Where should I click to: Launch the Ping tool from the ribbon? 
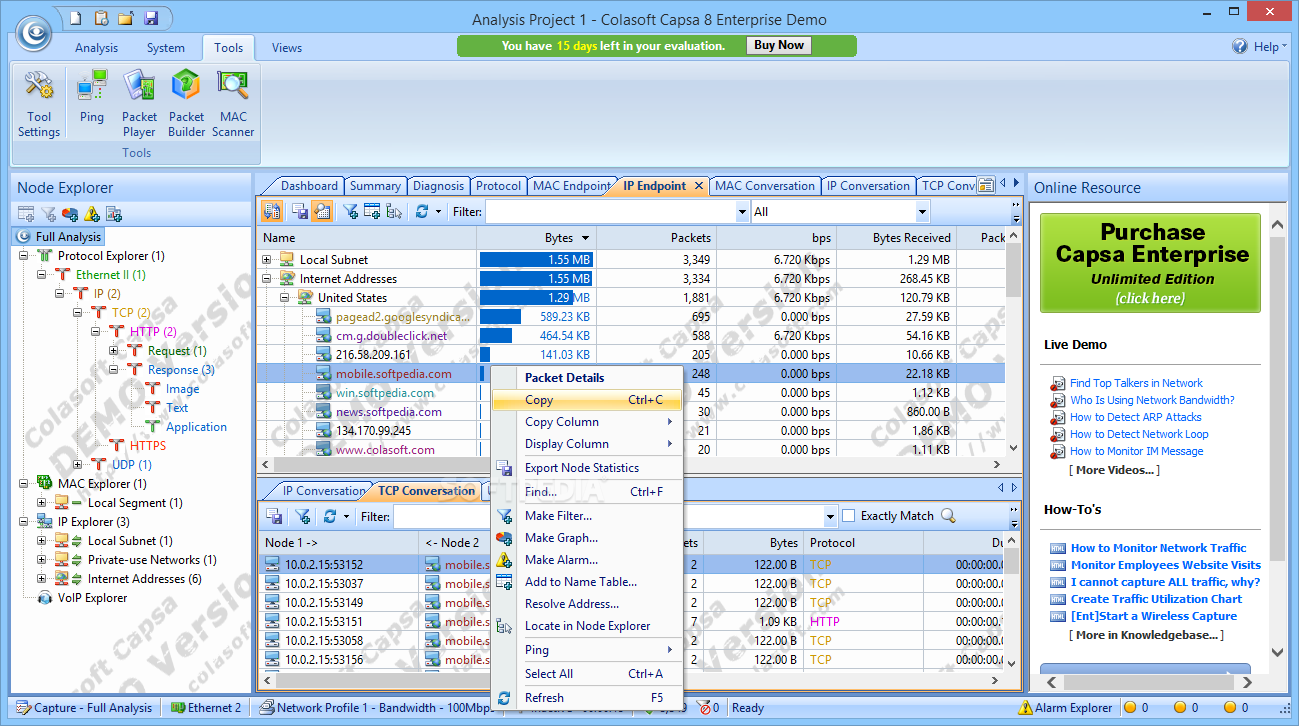(92, 98)
